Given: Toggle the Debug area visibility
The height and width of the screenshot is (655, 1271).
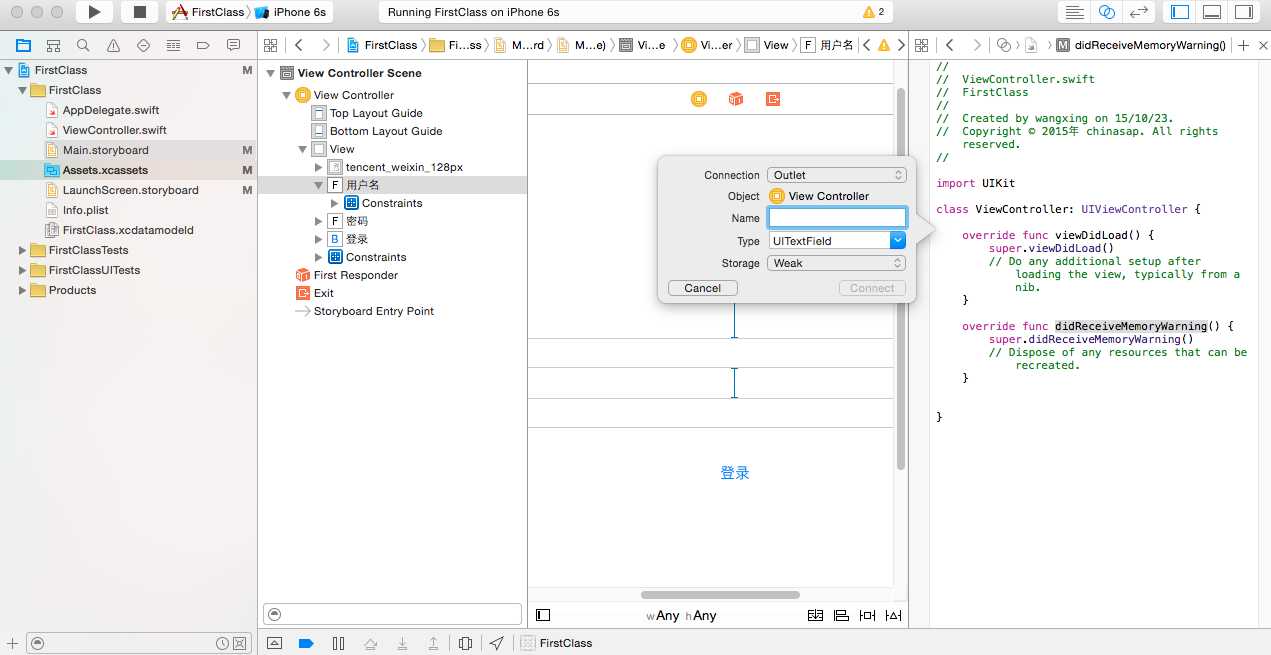Looking at the screenshot, I should pyautogui.click(x=1211, y=12).
